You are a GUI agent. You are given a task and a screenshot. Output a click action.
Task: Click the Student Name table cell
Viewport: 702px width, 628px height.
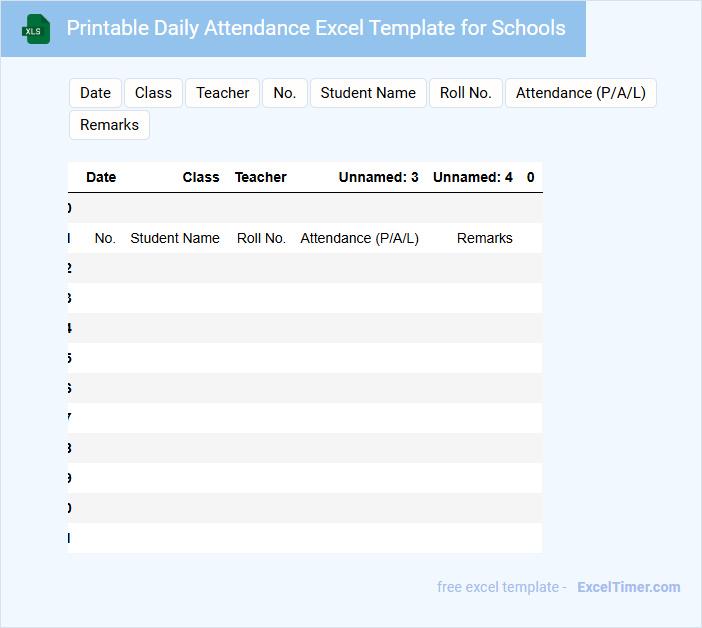click(x=175, y=238)
